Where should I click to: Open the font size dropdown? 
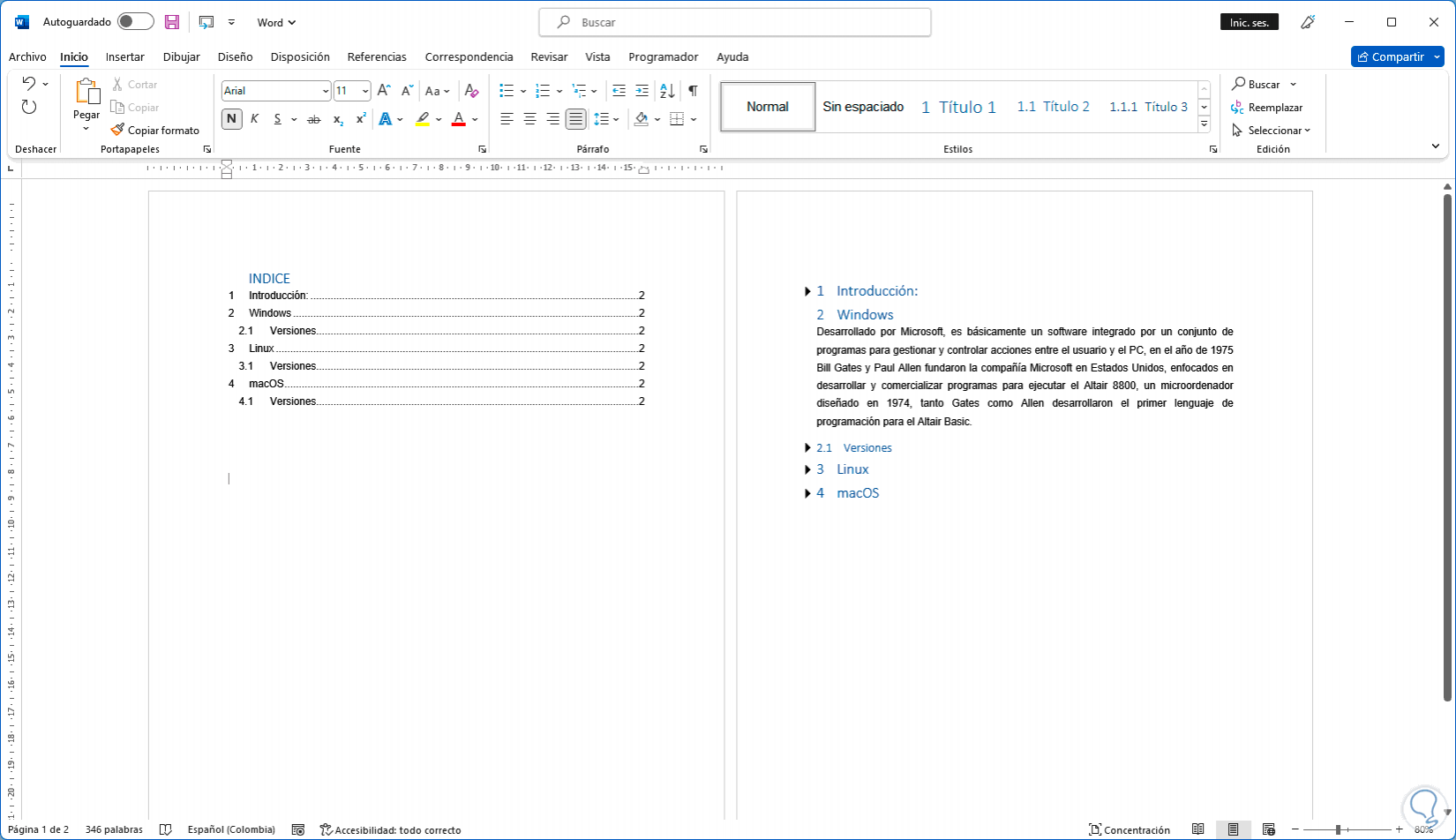(x=365, y=91)
